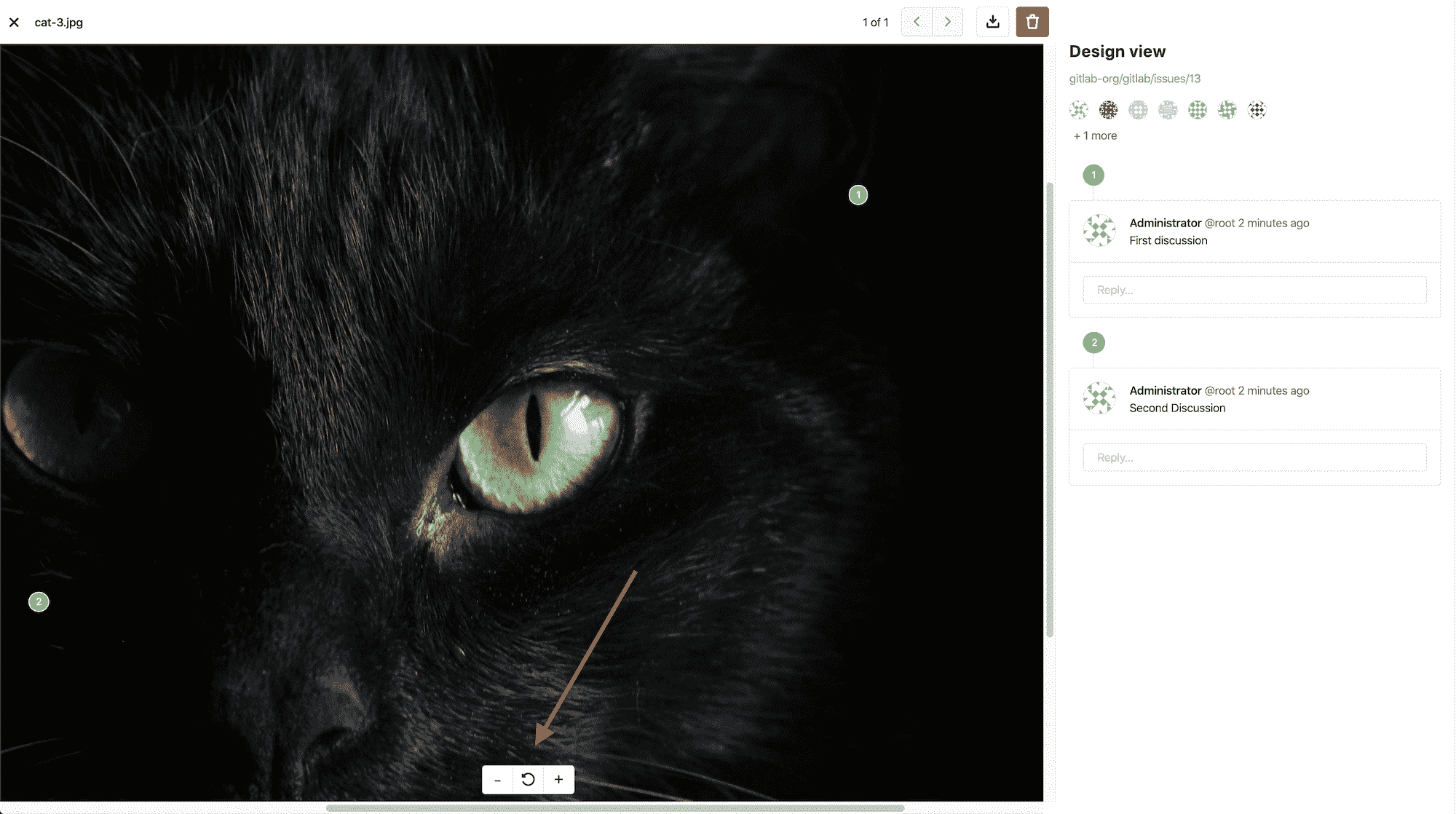Zoom in using the plus button
Image resolution: width=1456 pixels, height=814 pixels.
pyautogui.click(x=558, y=780)
